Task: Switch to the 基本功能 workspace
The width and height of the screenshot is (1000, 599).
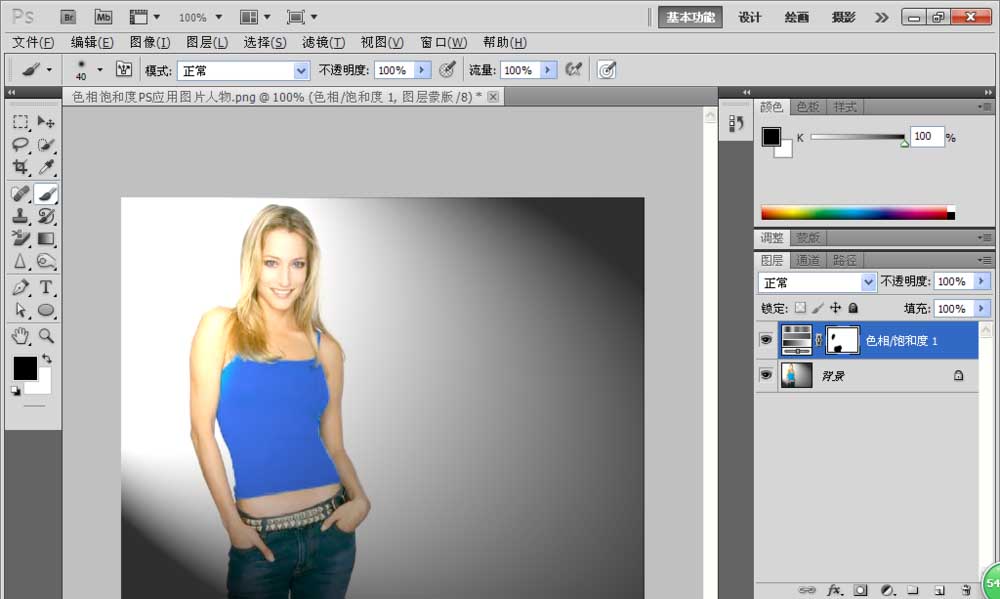Action: point(690,17)
